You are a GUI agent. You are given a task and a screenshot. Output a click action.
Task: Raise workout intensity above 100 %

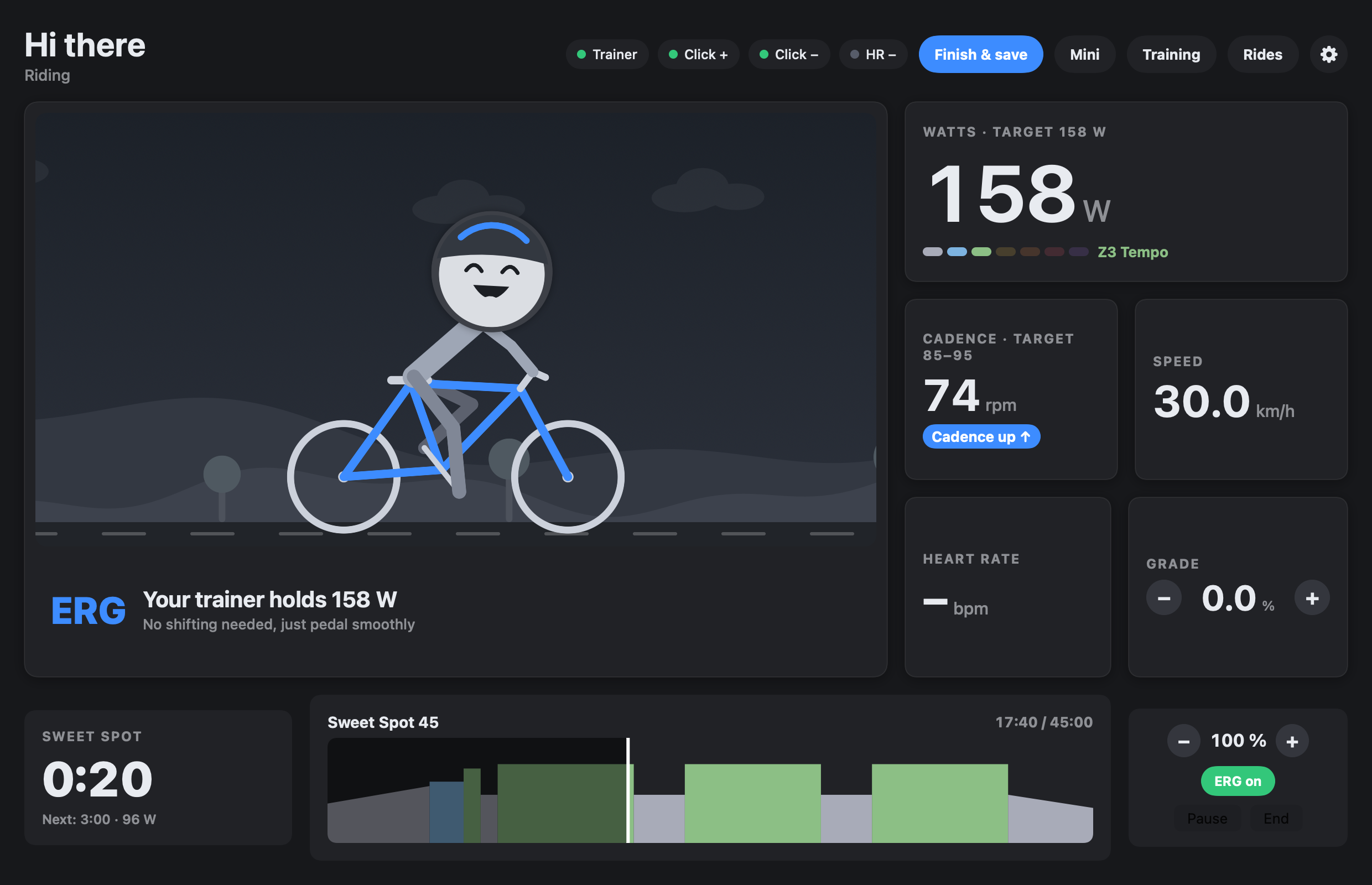[x=1292, y=741]
